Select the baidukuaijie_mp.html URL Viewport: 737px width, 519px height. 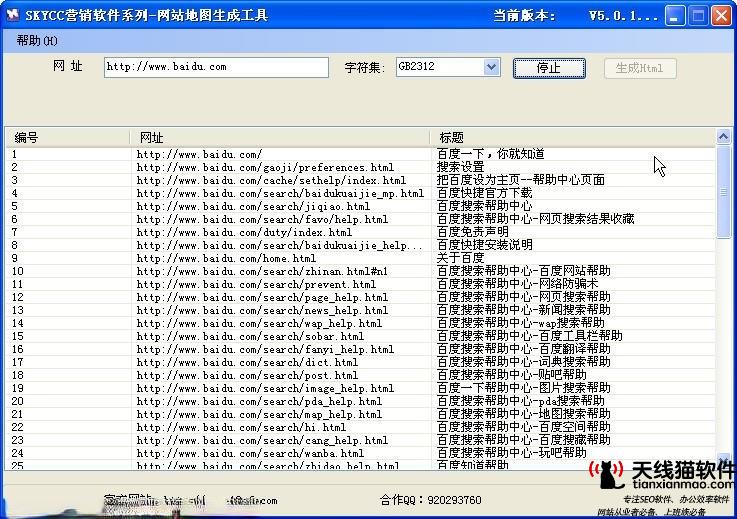280,193
